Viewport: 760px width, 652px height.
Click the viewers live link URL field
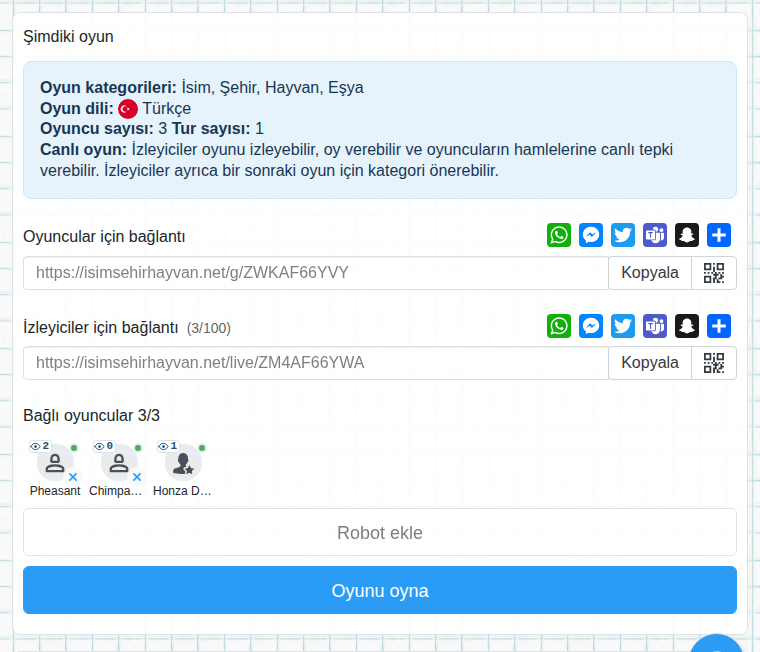pos(316,363)
